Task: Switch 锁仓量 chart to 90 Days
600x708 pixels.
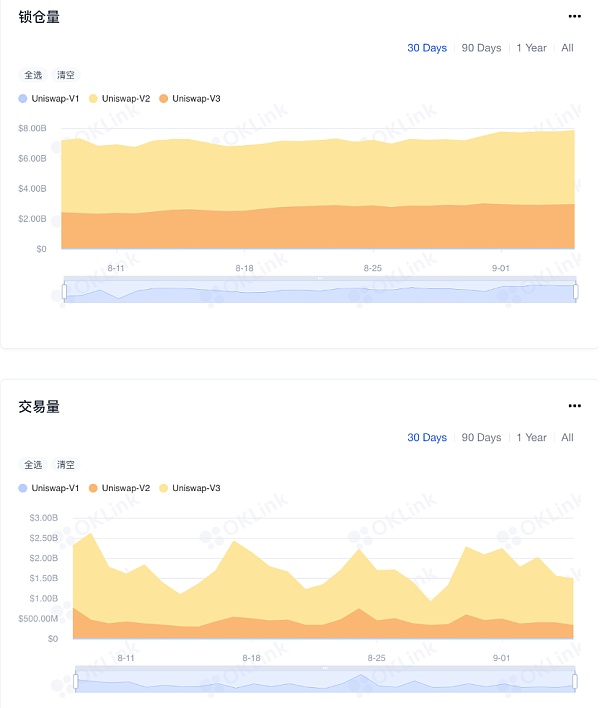Action: pos(481,48)
